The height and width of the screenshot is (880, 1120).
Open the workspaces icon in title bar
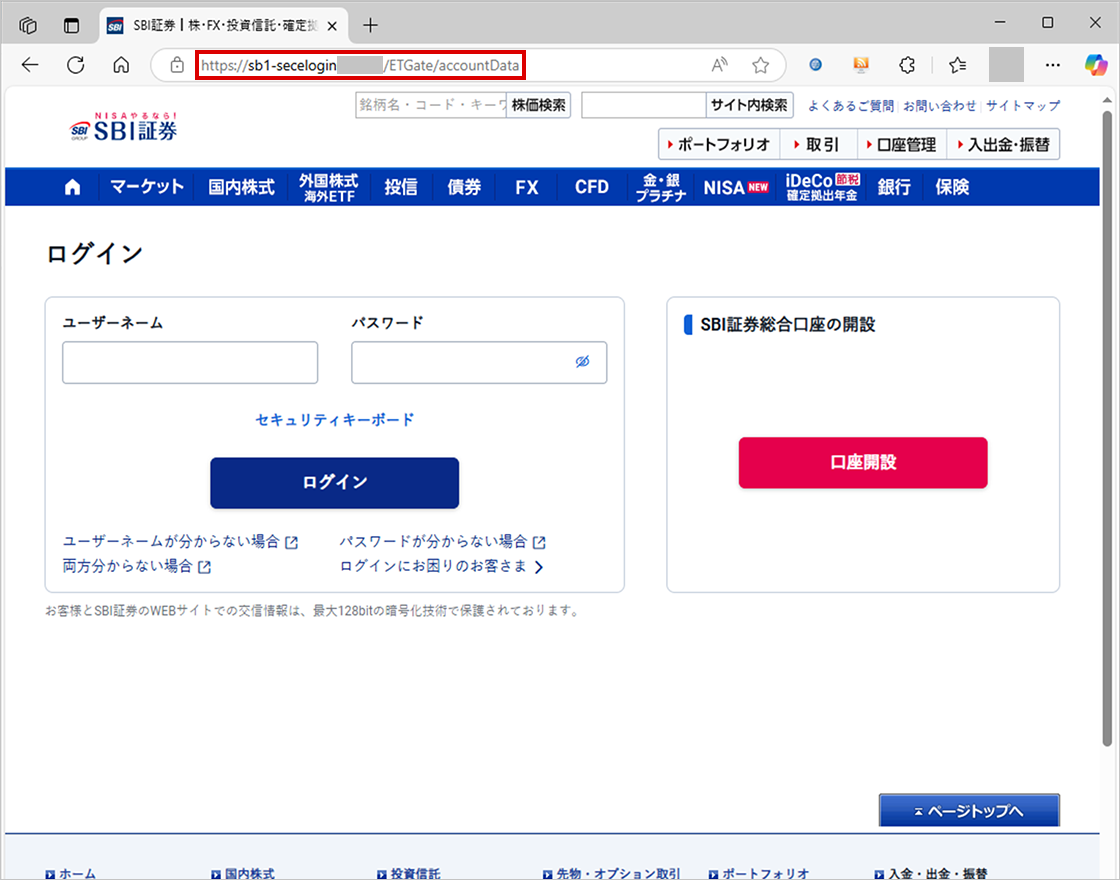pyautogui.click(x=28, y=26)
